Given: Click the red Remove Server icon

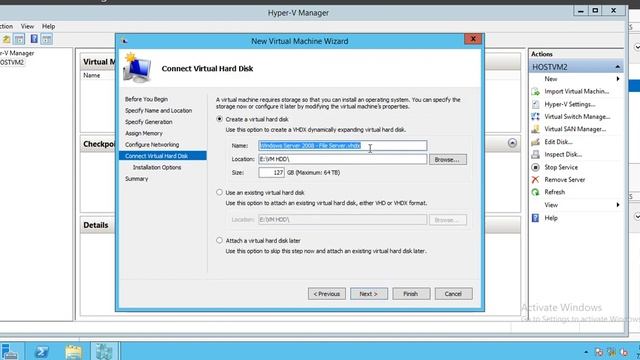Looking at the screenshot, I should pyautogui.click(x=536, y=180).
